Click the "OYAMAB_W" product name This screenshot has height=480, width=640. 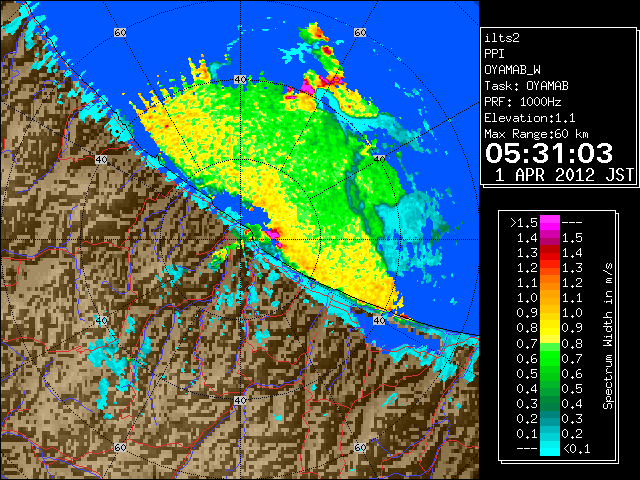pyautogui.click(x=512, y=70)
